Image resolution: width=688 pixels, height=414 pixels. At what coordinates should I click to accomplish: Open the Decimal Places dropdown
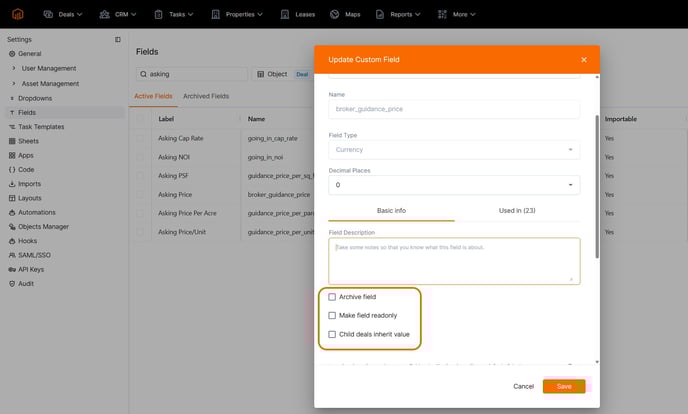click(454, 185)
